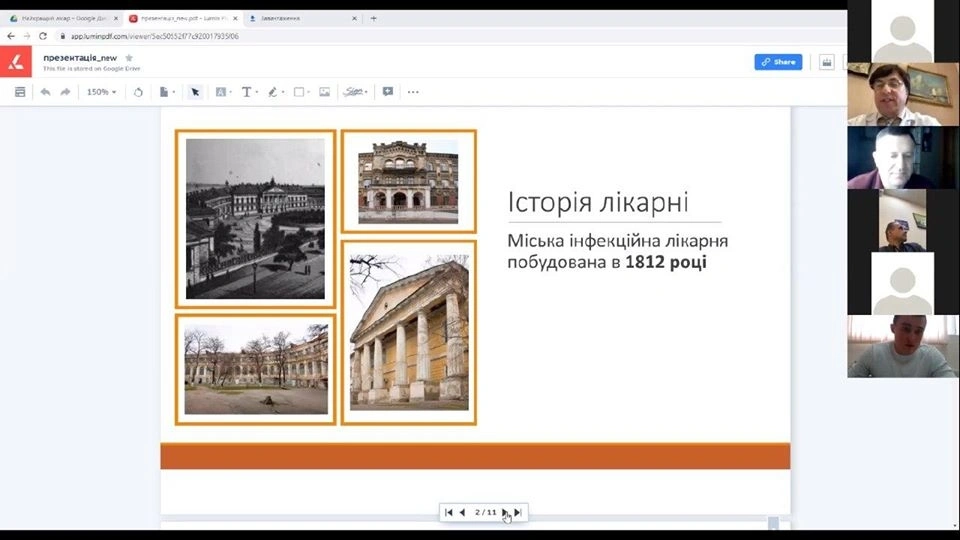960x540 pixels.
Task: Open a new browser tab
Action: coord(373,18)
